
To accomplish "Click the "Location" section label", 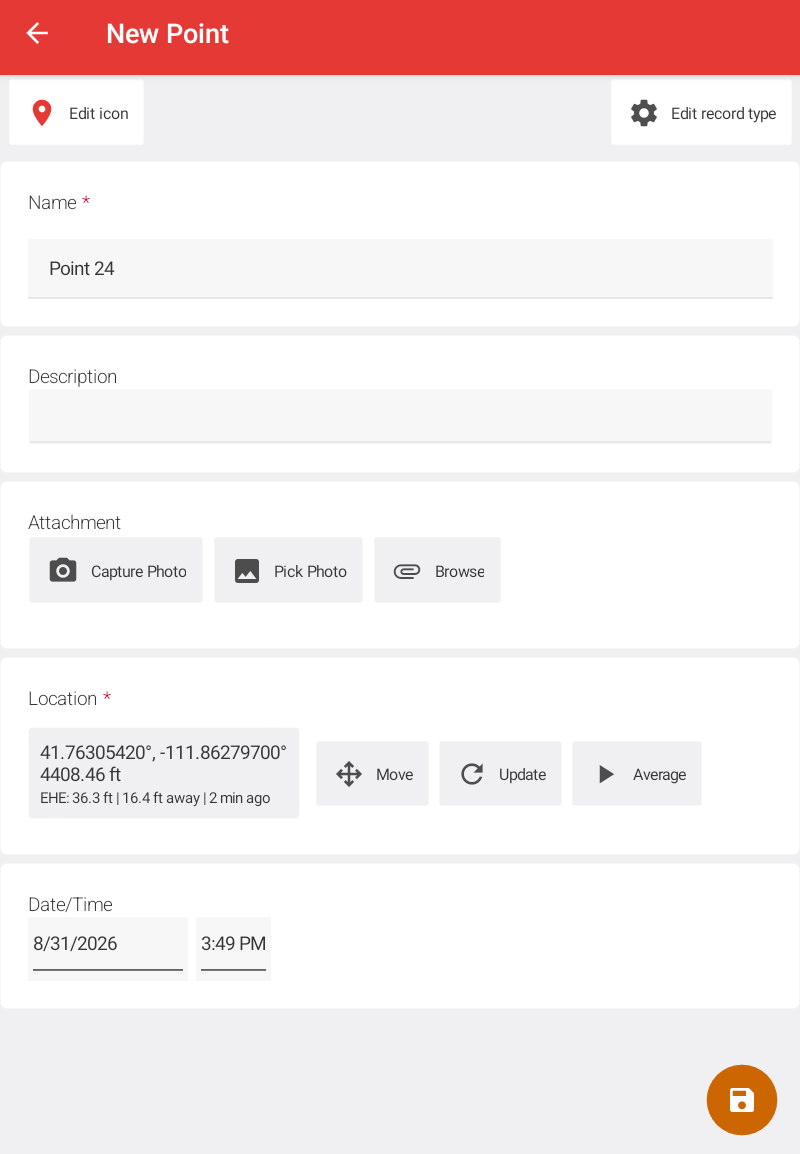I will point(63,698).
